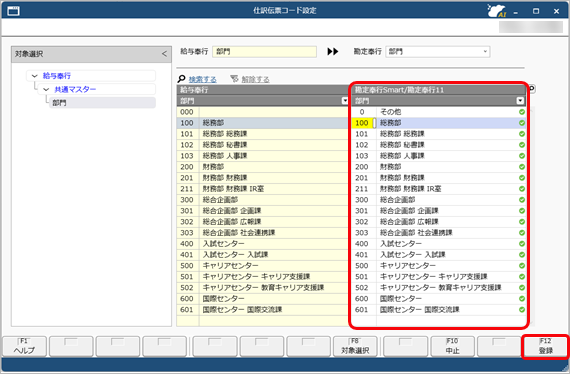Click the 検索する link
Screen dimensions: 570x374
point(202,79)
